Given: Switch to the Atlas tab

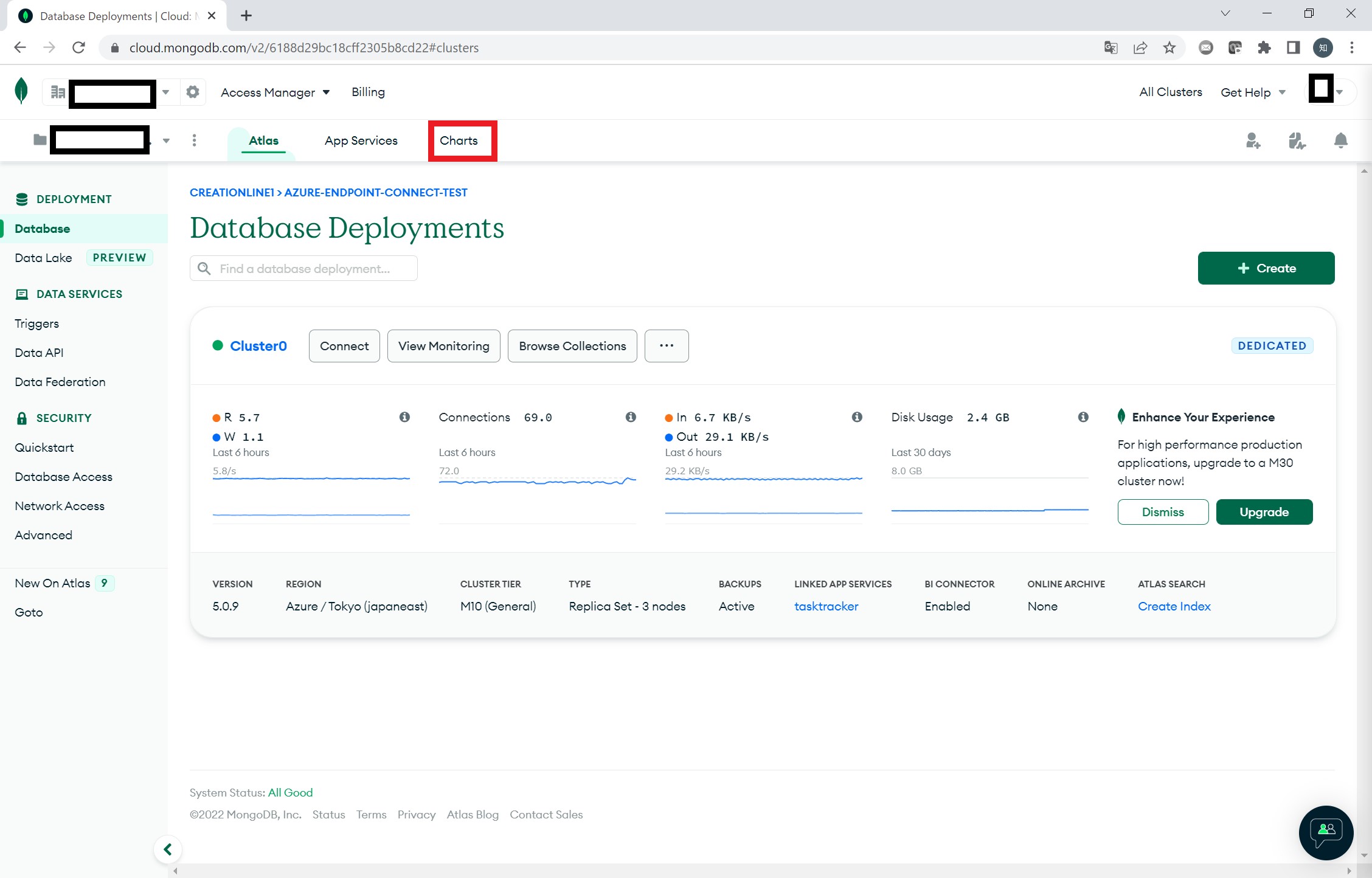Looking at the screenshot, I should click(x=263, y=140).
